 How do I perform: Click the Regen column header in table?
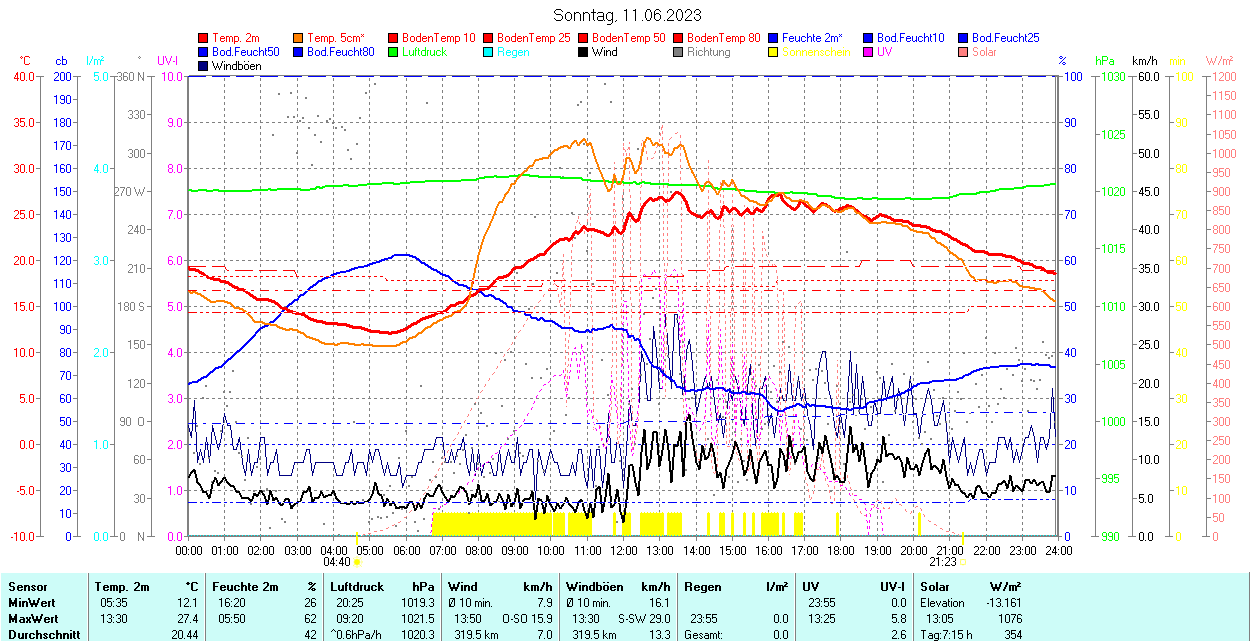702,587
